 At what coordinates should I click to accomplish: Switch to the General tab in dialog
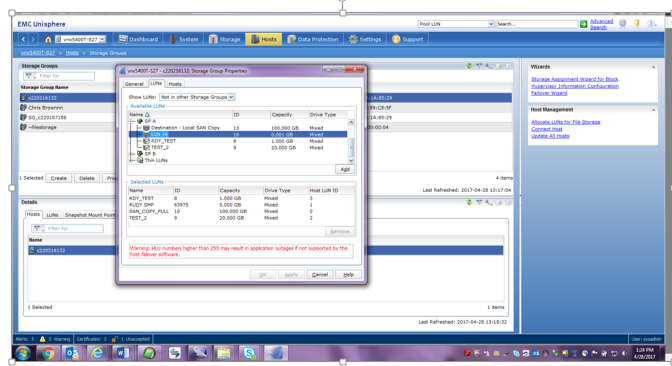(x=134, y=84)
